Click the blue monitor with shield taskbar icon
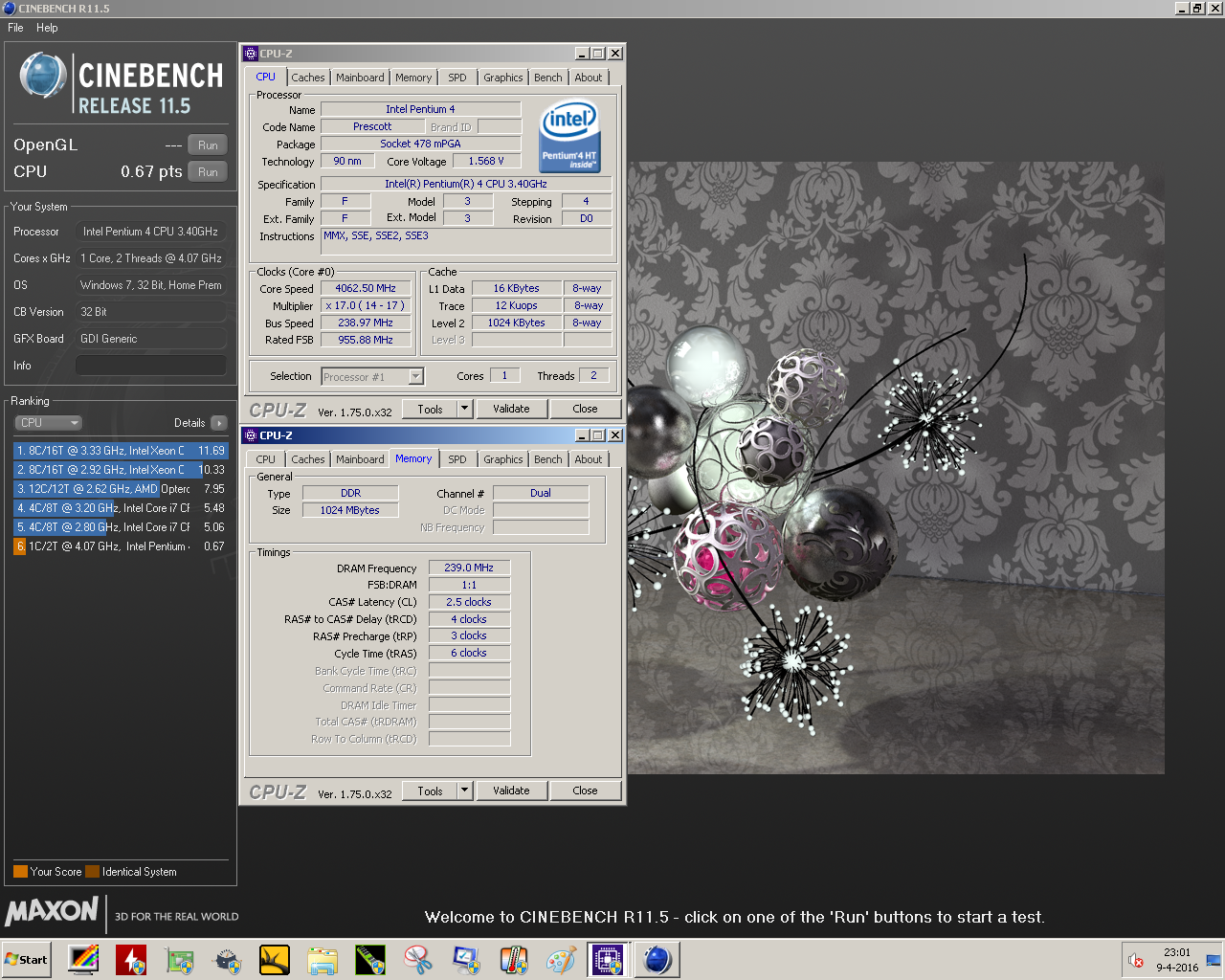Screen dimensions: 1225x980 point(466,959)
